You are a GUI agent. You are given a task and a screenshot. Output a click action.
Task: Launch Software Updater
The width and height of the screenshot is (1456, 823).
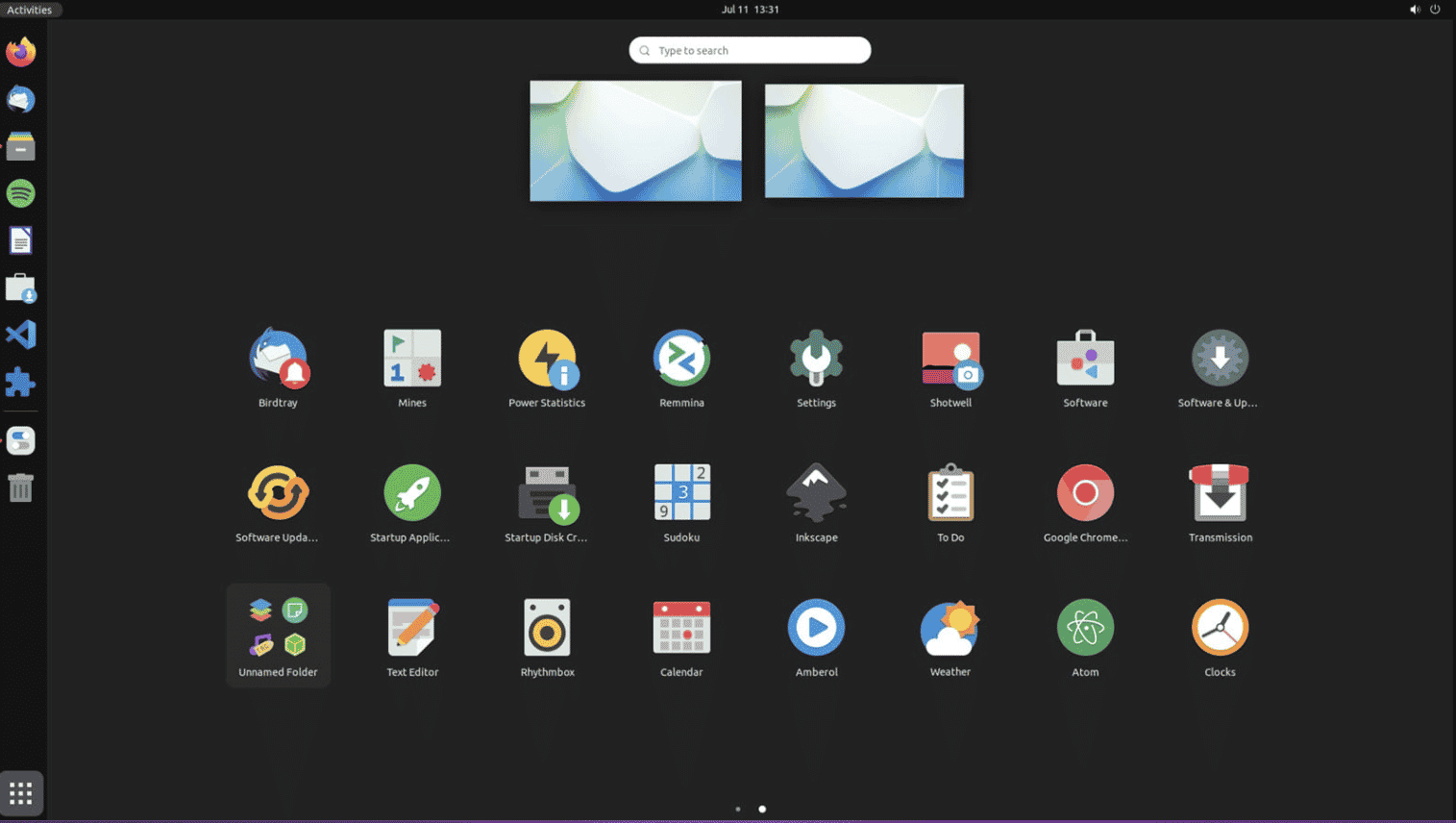(x=278, y=504)
